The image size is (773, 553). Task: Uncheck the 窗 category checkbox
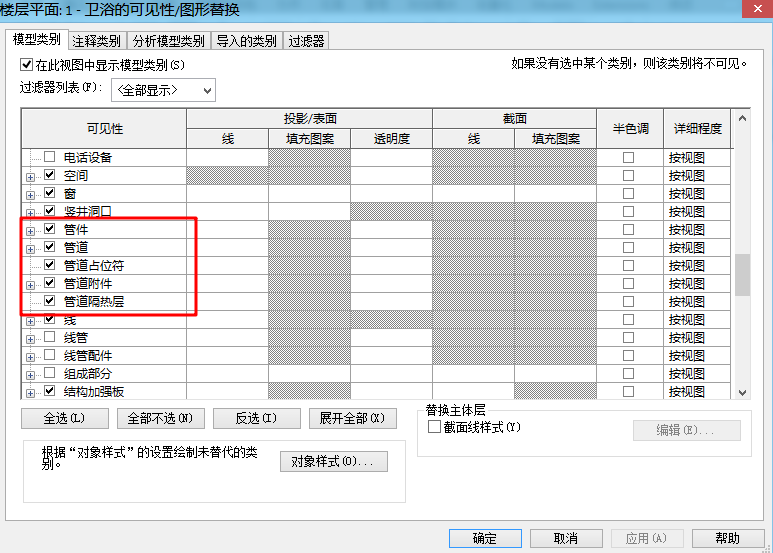pos(49,193)
